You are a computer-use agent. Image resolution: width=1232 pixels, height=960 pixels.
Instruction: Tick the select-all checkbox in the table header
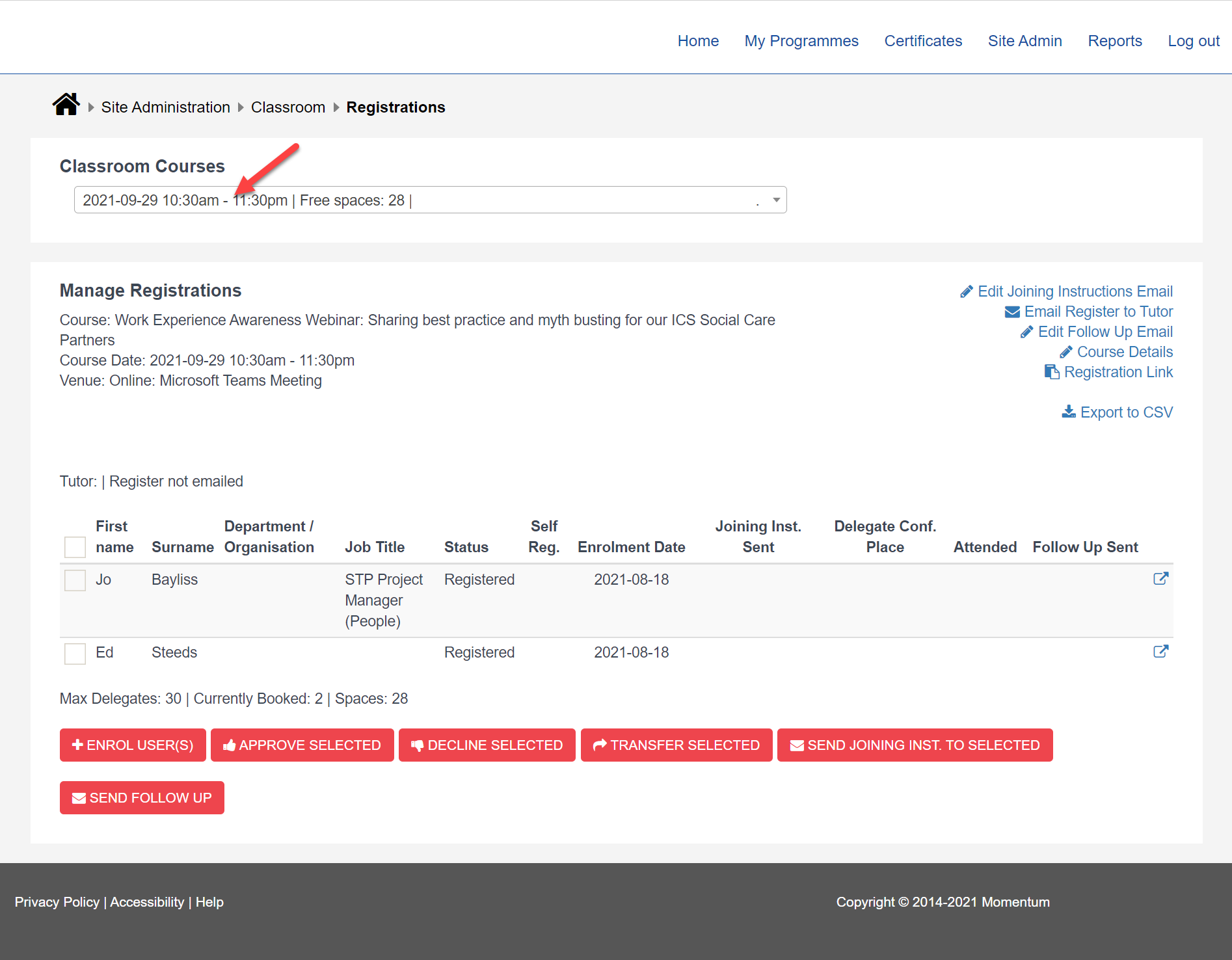pyautogui.click(x=75, y=547)
